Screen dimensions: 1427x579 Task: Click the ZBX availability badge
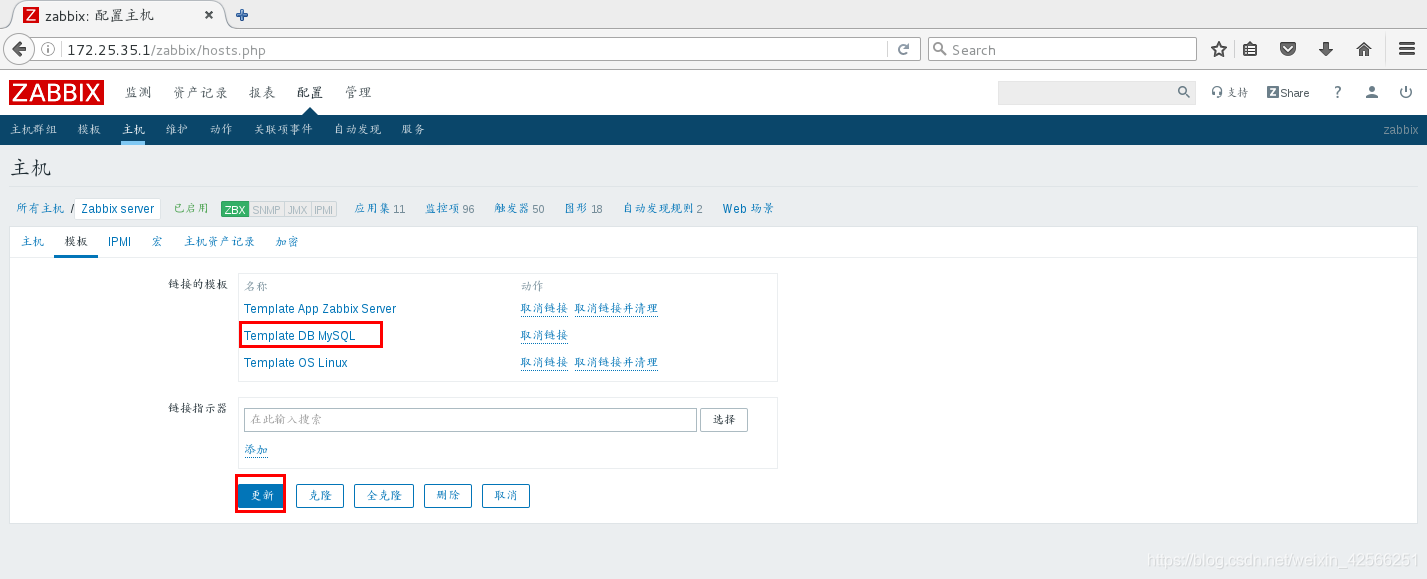click(235, 209)
